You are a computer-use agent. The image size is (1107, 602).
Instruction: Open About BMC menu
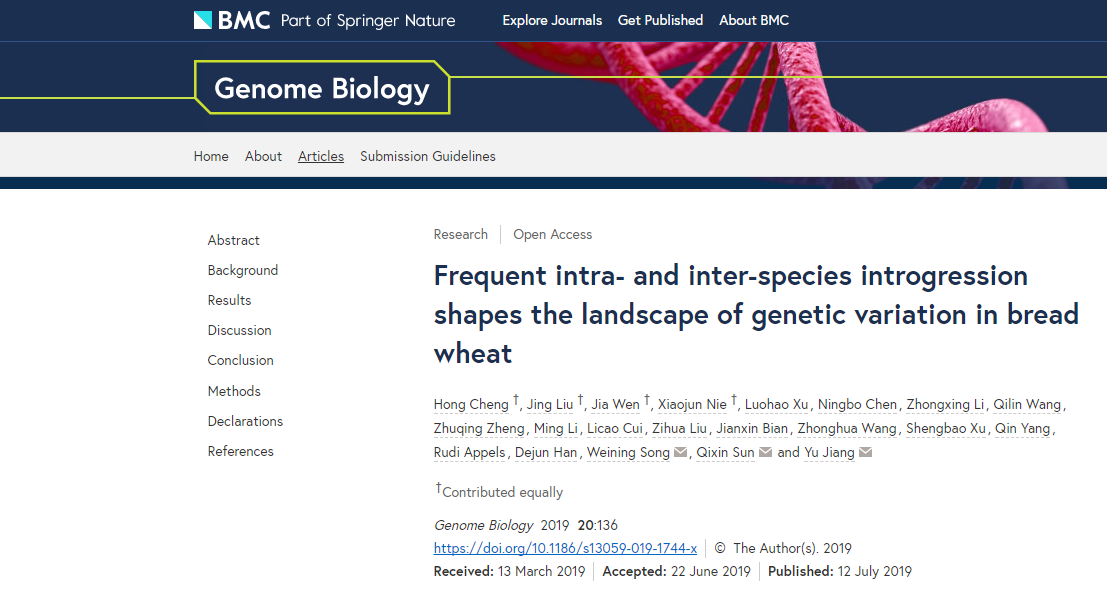pos(754,20)
